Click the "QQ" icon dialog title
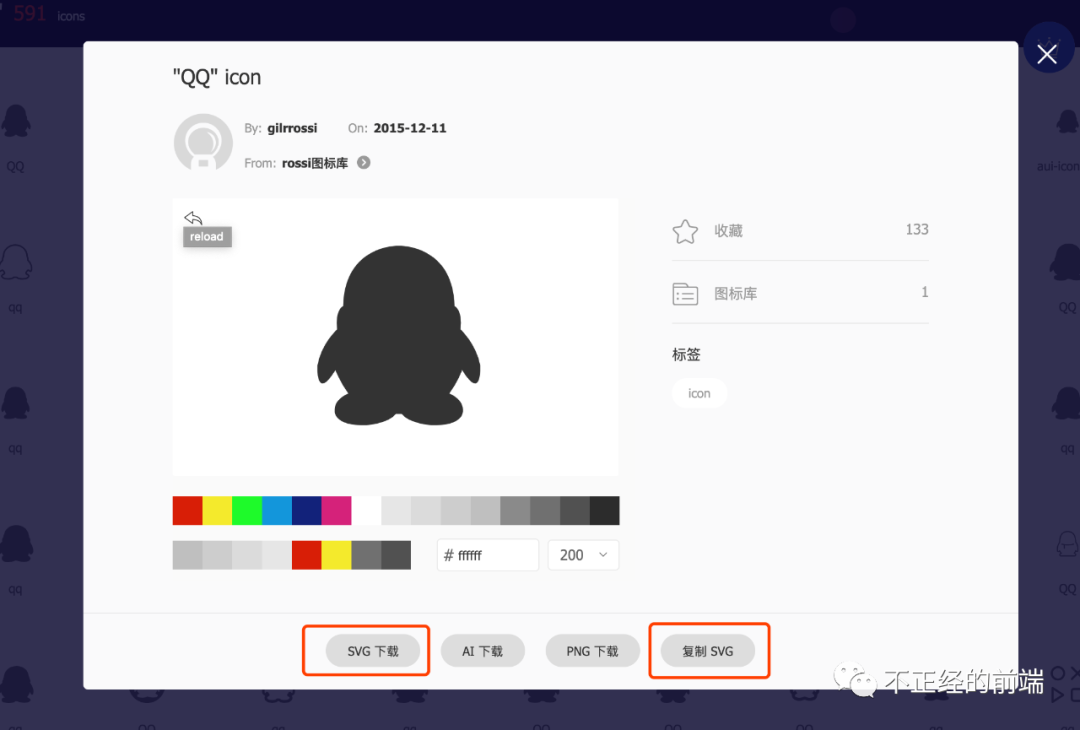The height and width of the screenshot is (730, 1080). [217, 77]
